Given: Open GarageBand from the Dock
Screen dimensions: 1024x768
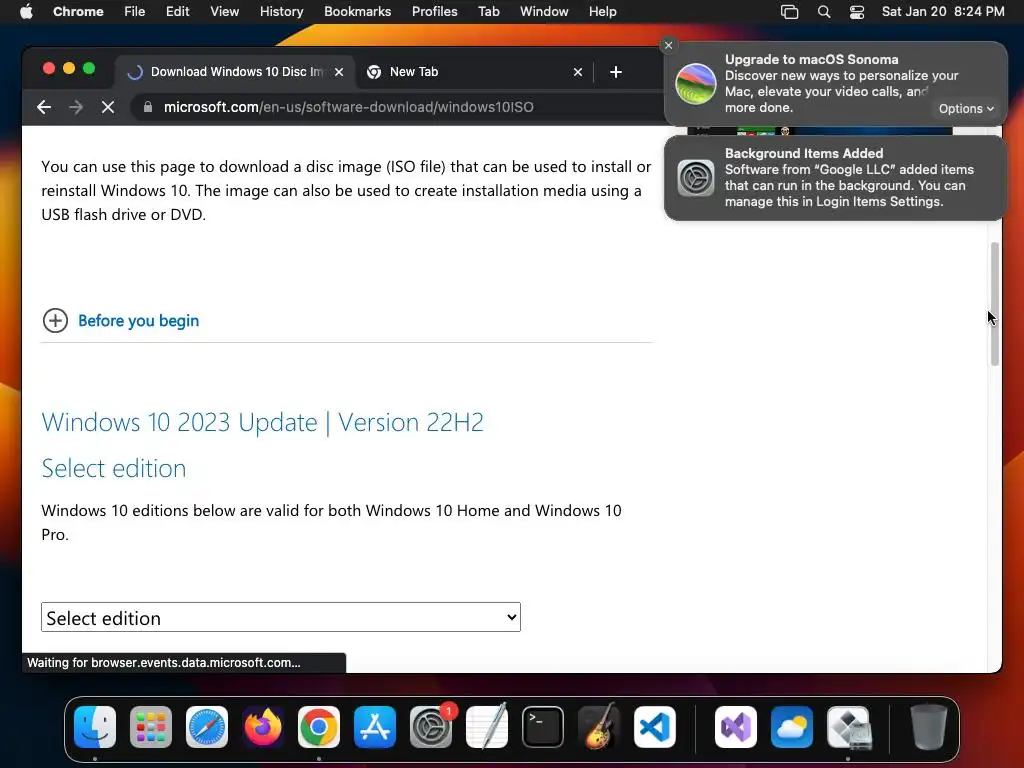Looking at the screenshot, I should pos(599,727).
